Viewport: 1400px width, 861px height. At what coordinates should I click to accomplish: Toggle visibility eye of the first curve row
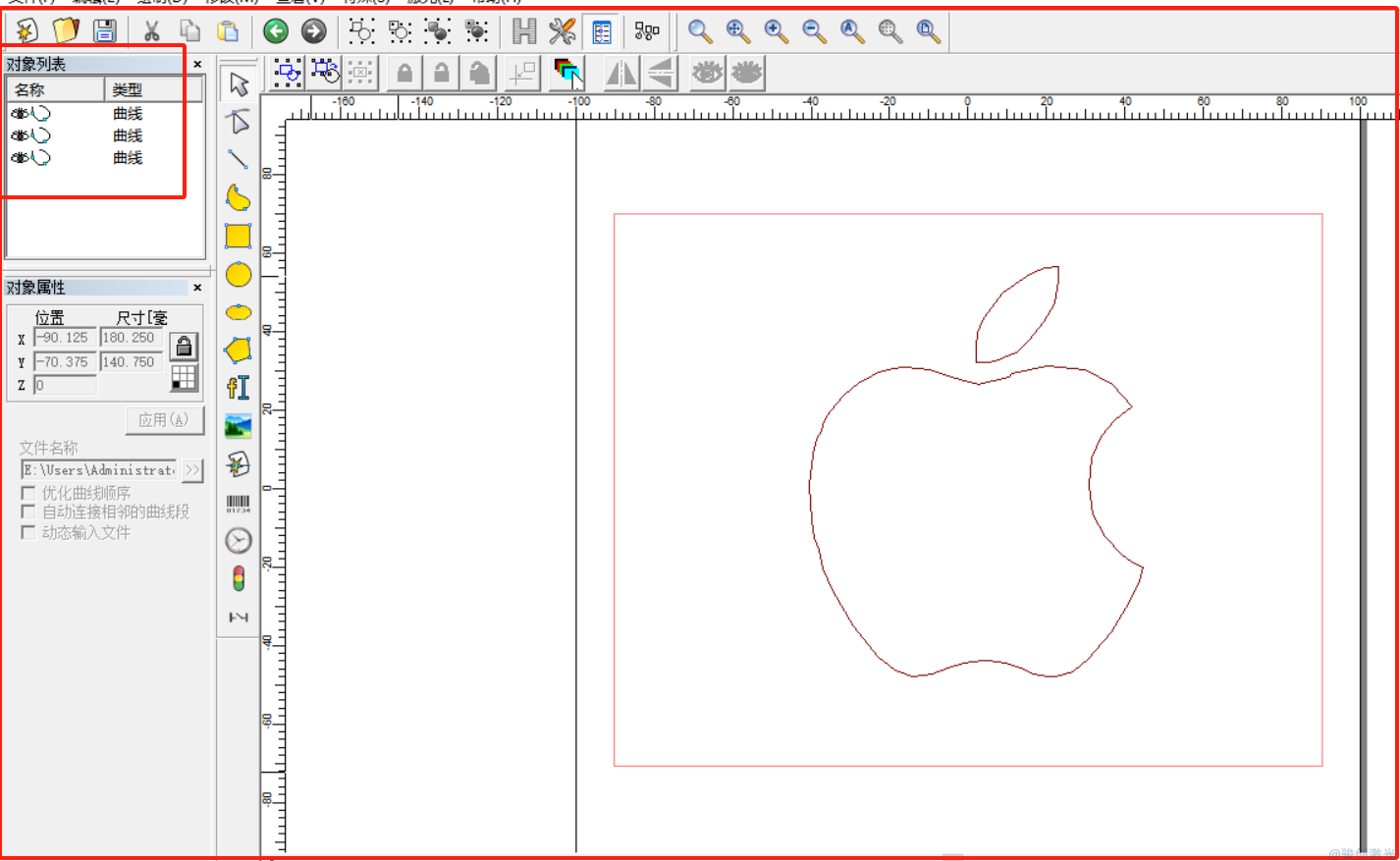click(x=20, y=113)
